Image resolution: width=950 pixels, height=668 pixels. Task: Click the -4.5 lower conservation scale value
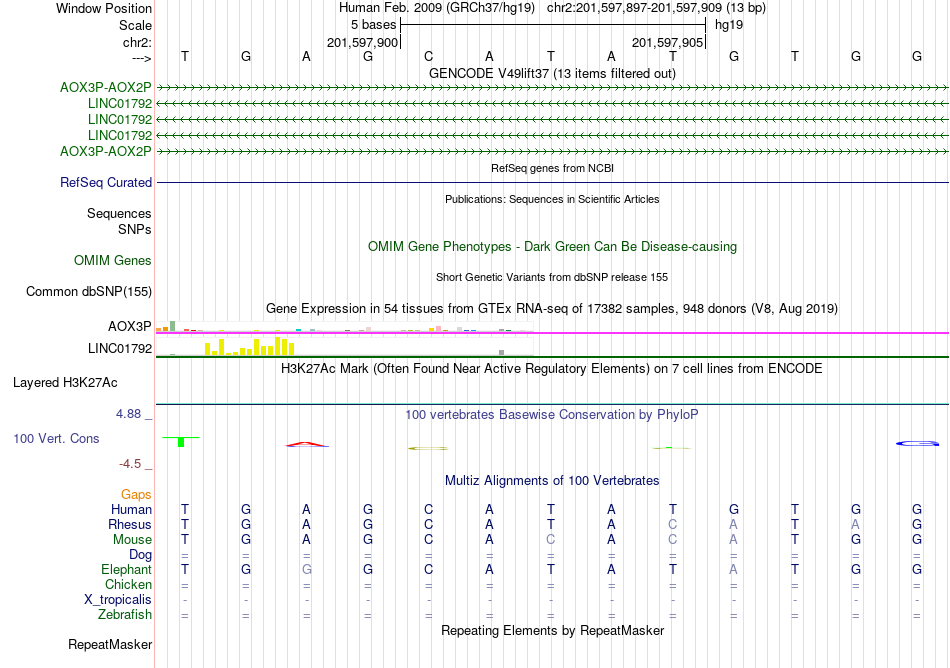[x=130, y=464]
